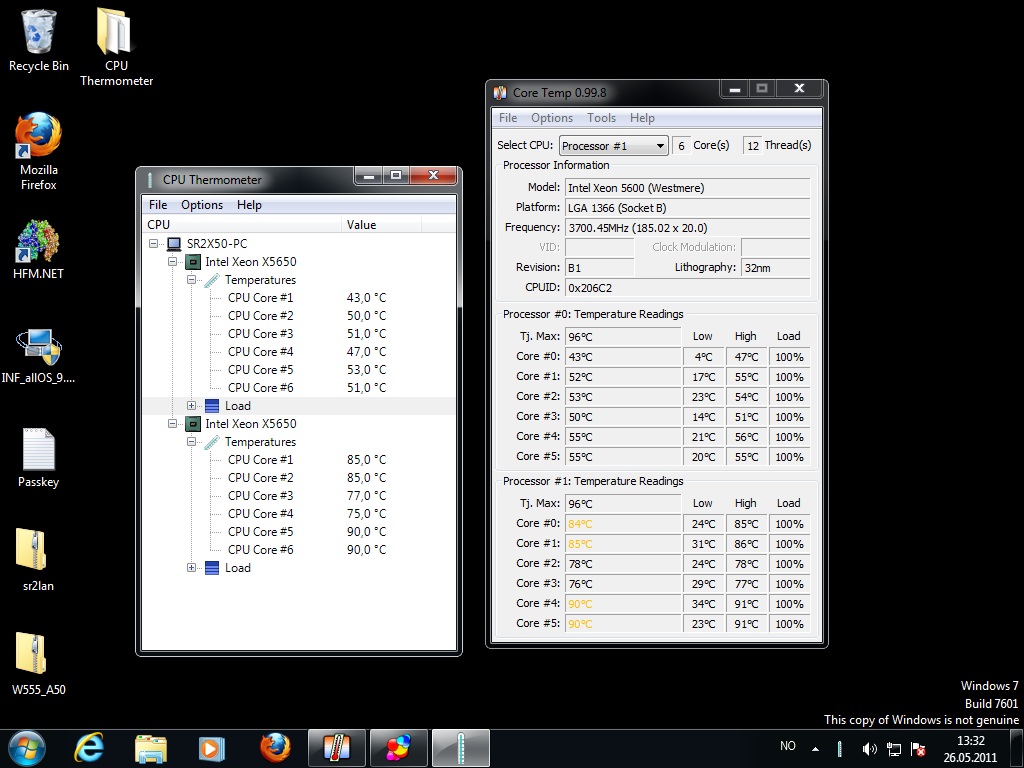Click the Frequency field 3700.45MHz
1024x768 pixels.
(687, 228)
